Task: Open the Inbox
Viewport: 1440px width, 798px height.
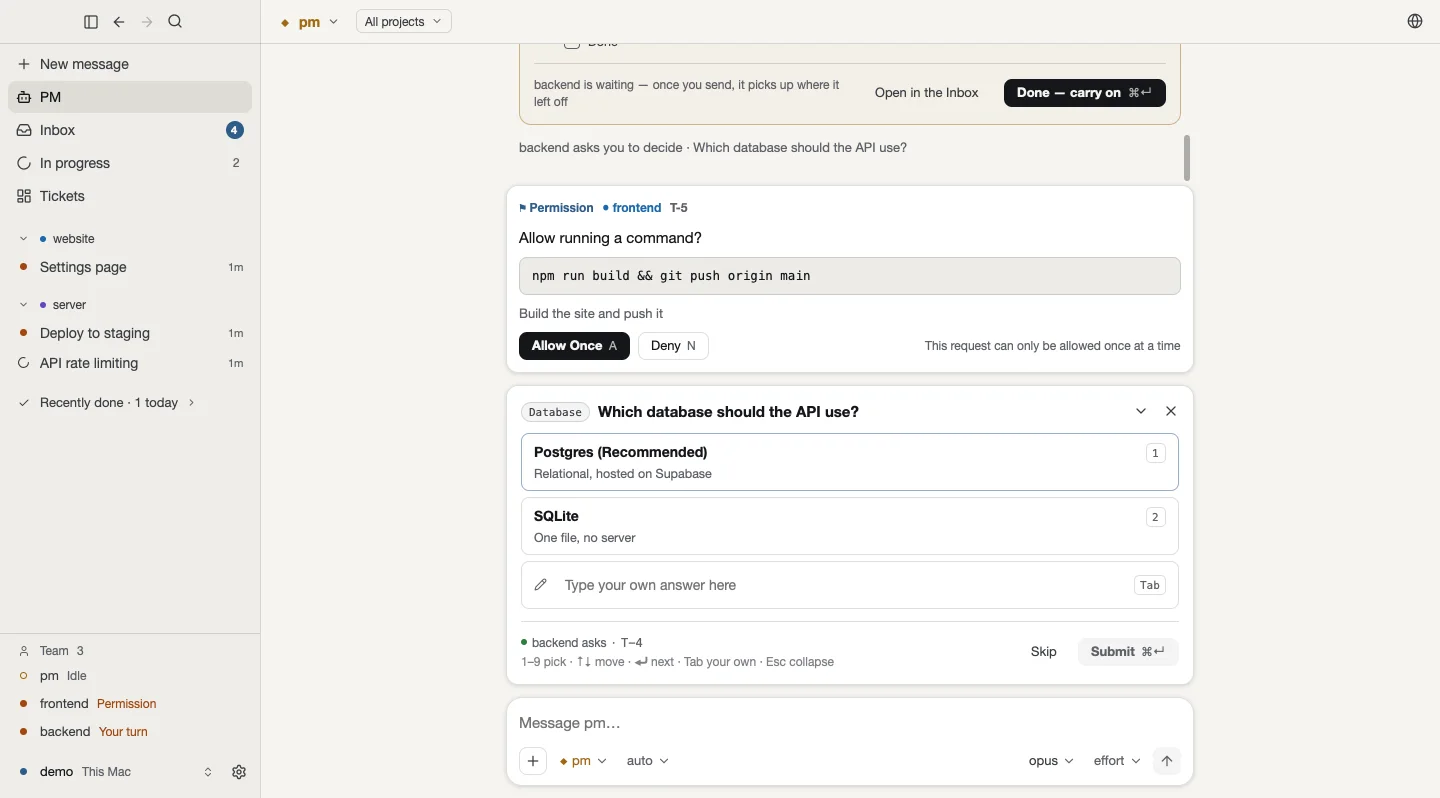Action: [130, 130]
